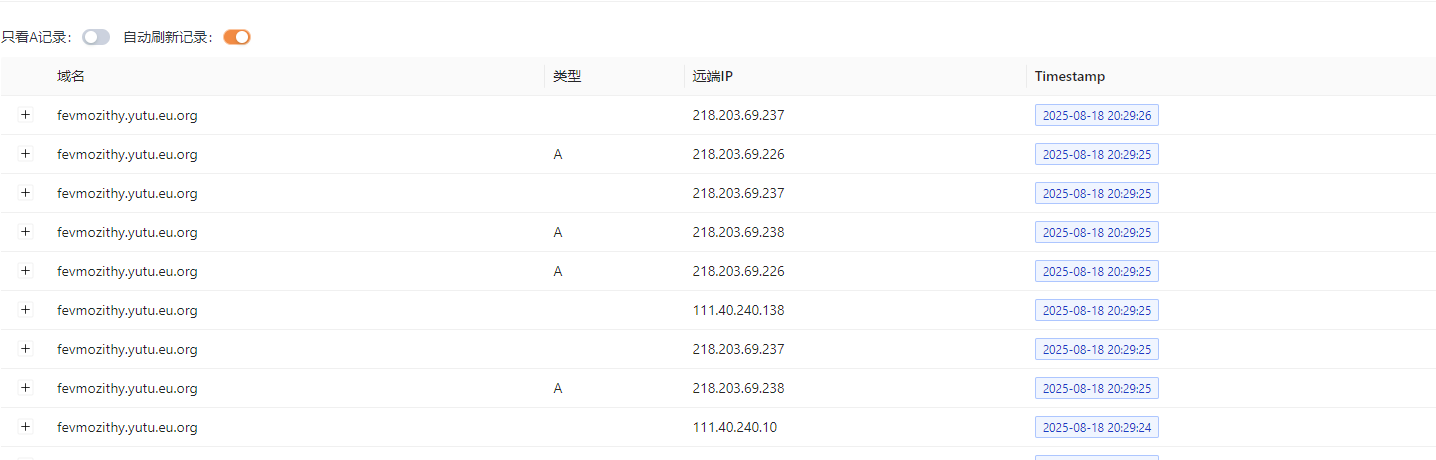This screenshot has width=1436, height=460.
Task: Expand the last 20:29:25 row with IP 218.203.69.237
Action: [25, 349]
